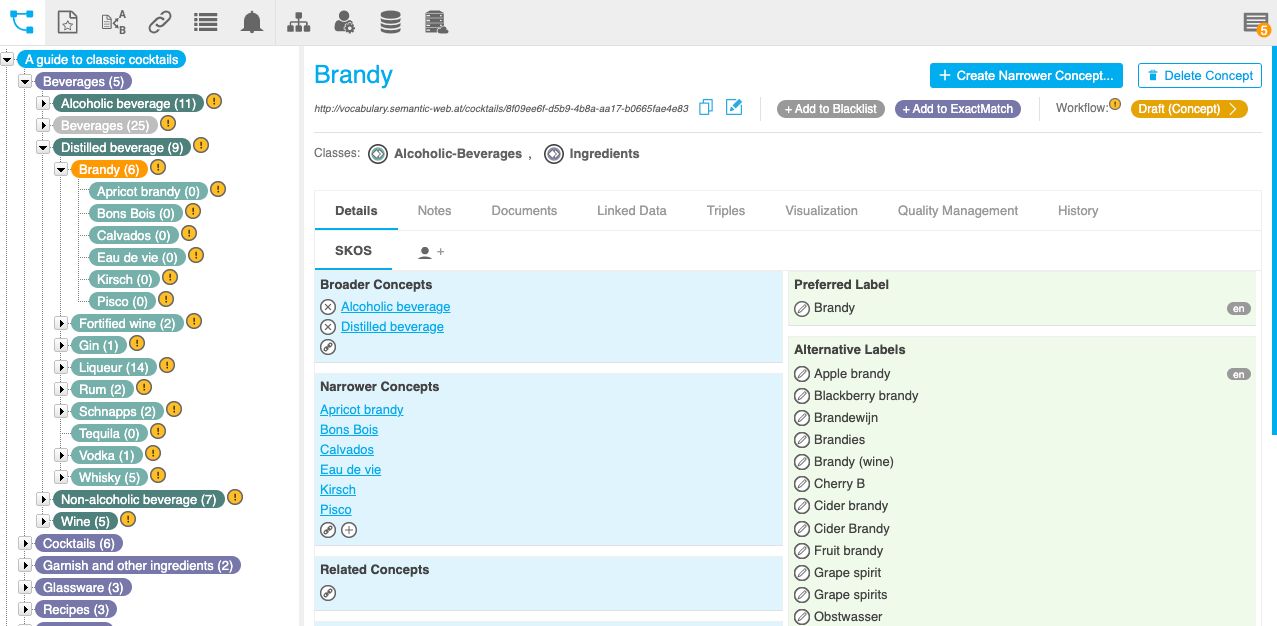The image size is (1277, 626).
Task: Select the database toolbar icon
Action: click(390, 21)
